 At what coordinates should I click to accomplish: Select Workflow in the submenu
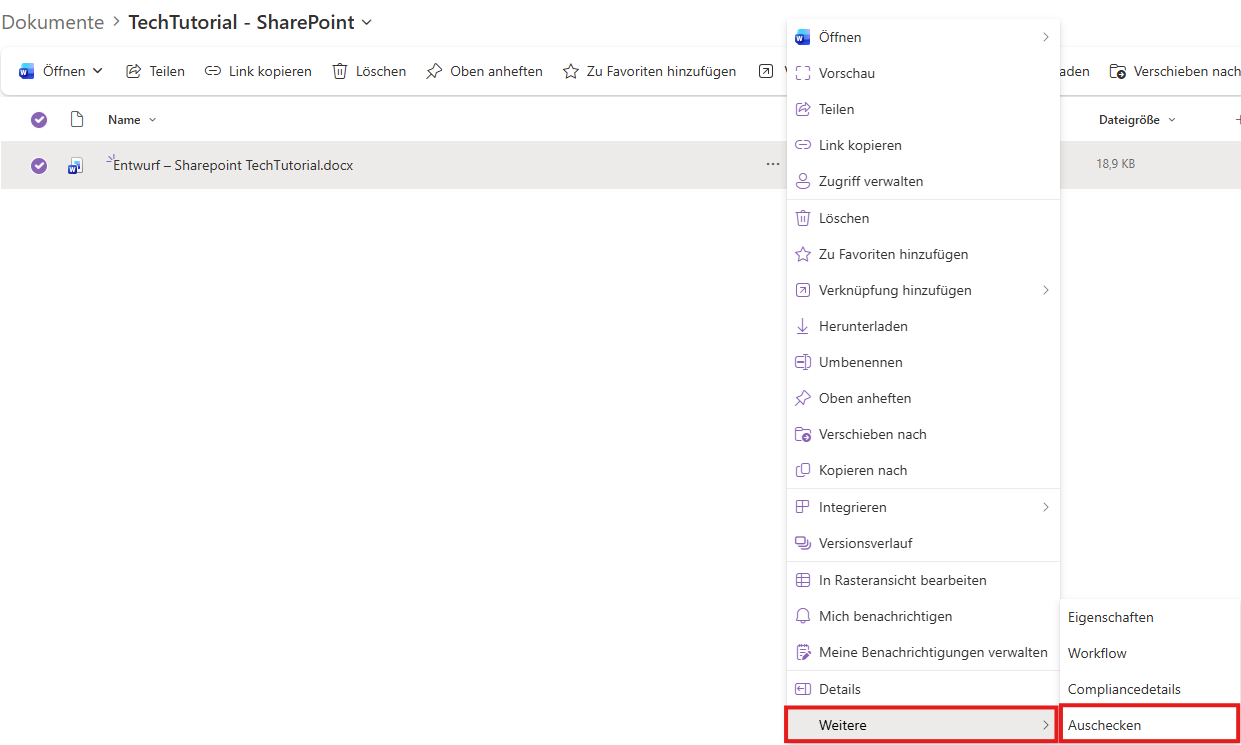click(x=1149, y=653)
